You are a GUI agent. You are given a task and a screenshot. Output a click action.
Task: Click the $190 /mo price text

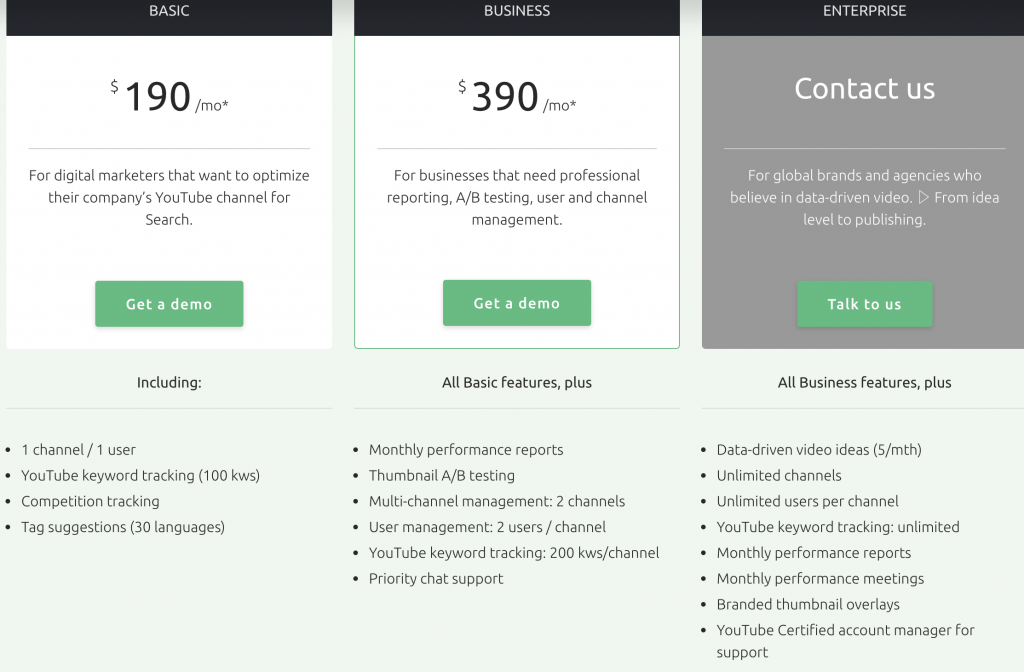[169, 97]
